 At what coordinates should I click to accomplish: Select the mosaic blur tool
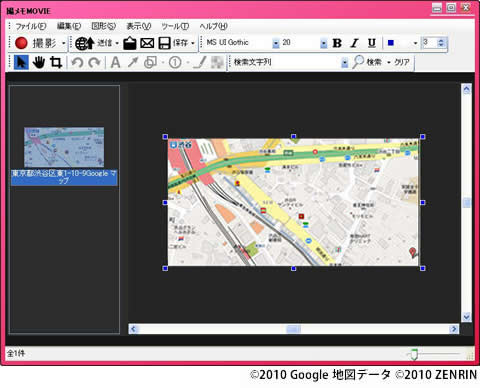[x=217, y=62]
